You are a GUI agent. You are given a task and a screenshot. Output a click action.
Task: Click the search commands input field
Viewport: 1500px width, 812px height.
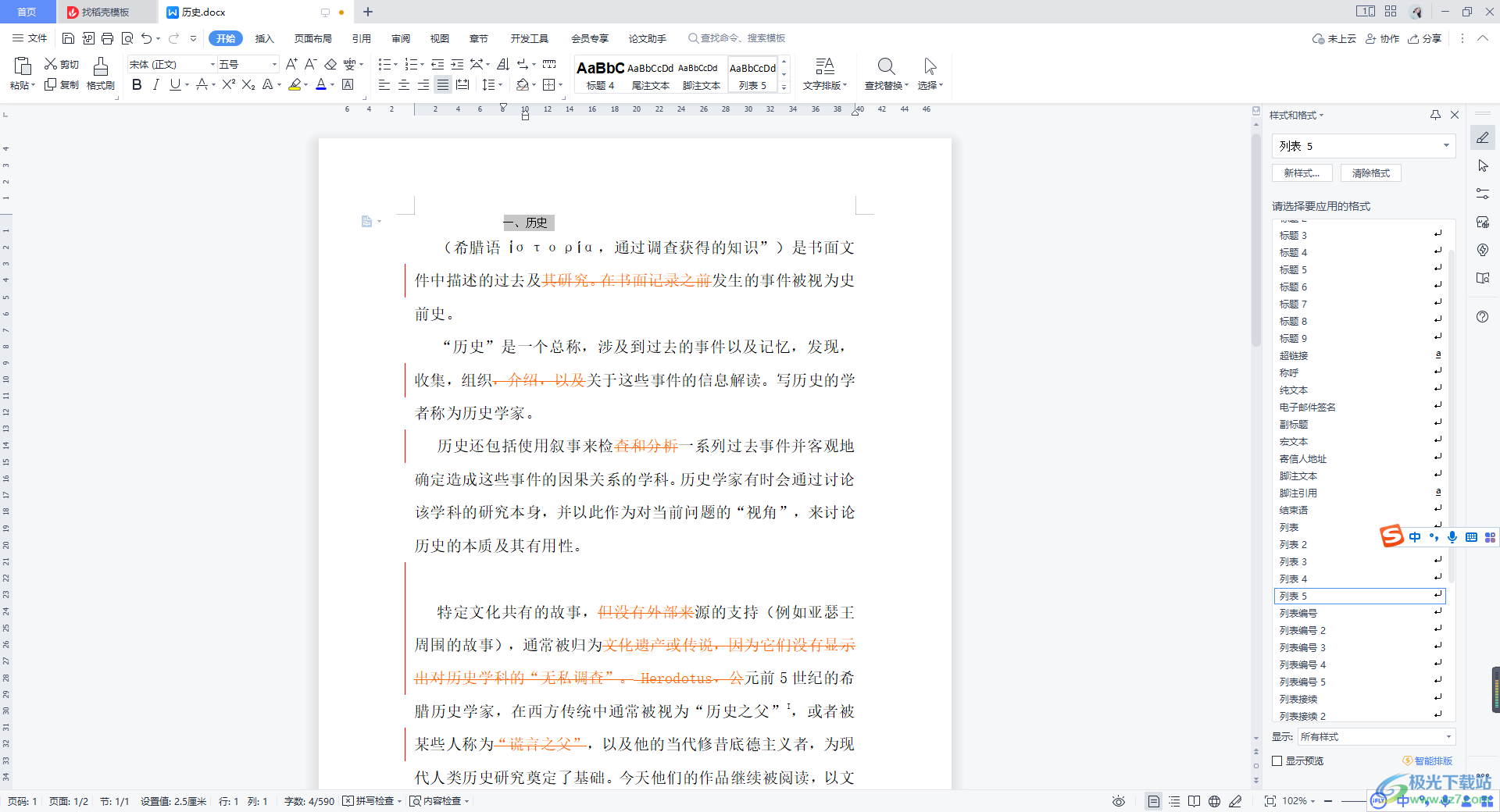pos(737,38)
